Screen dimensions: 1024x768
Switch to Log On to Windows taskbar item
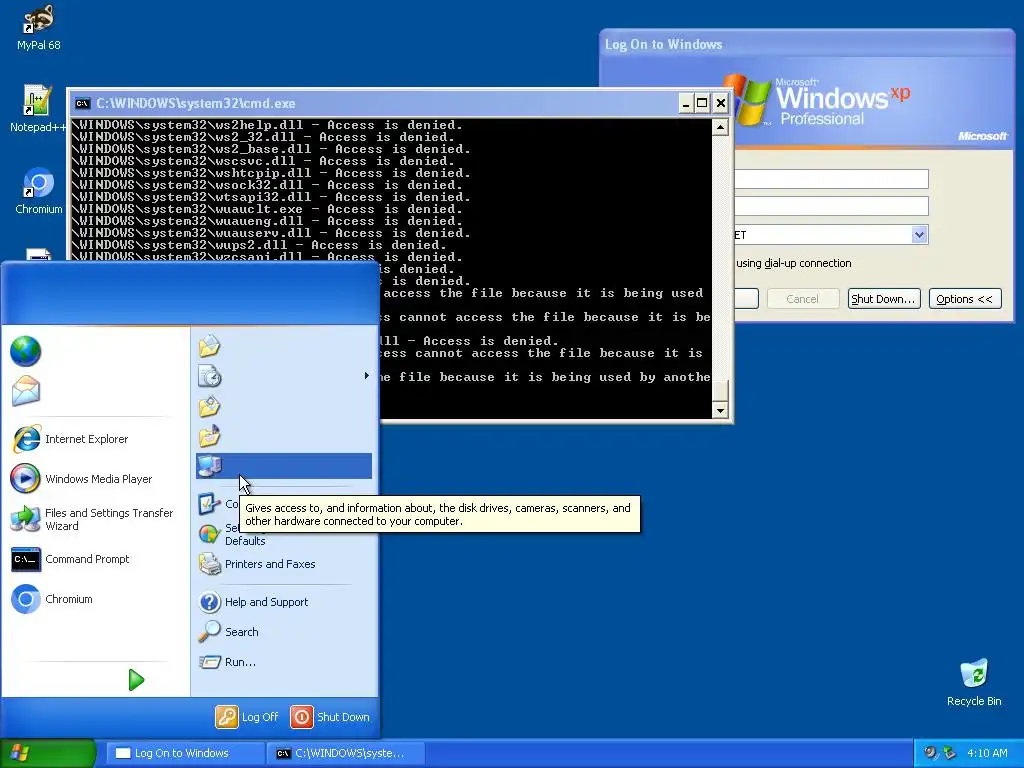point(185,753)
